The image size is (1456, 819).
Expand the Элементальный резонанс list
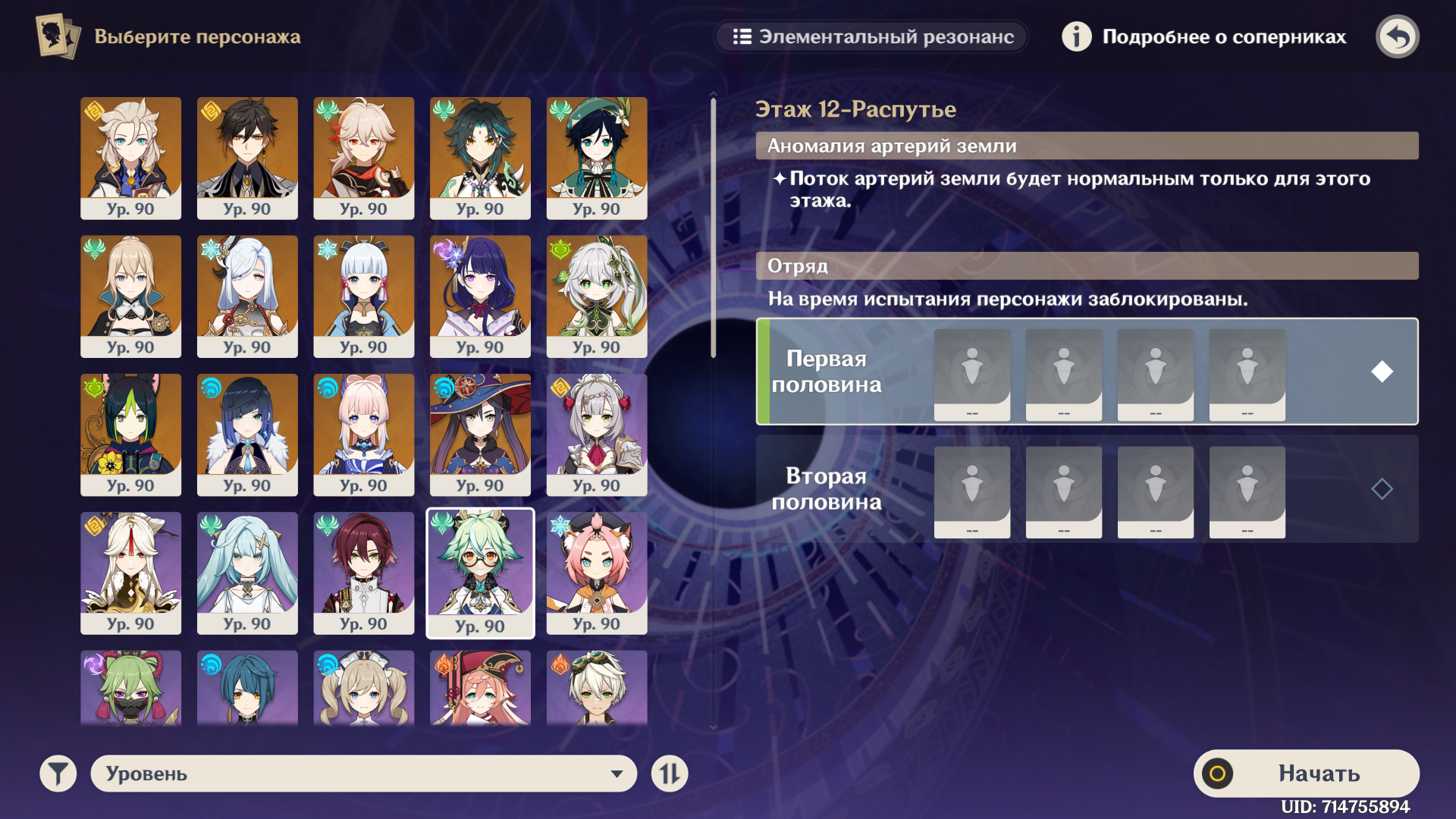tap(871, 36)
